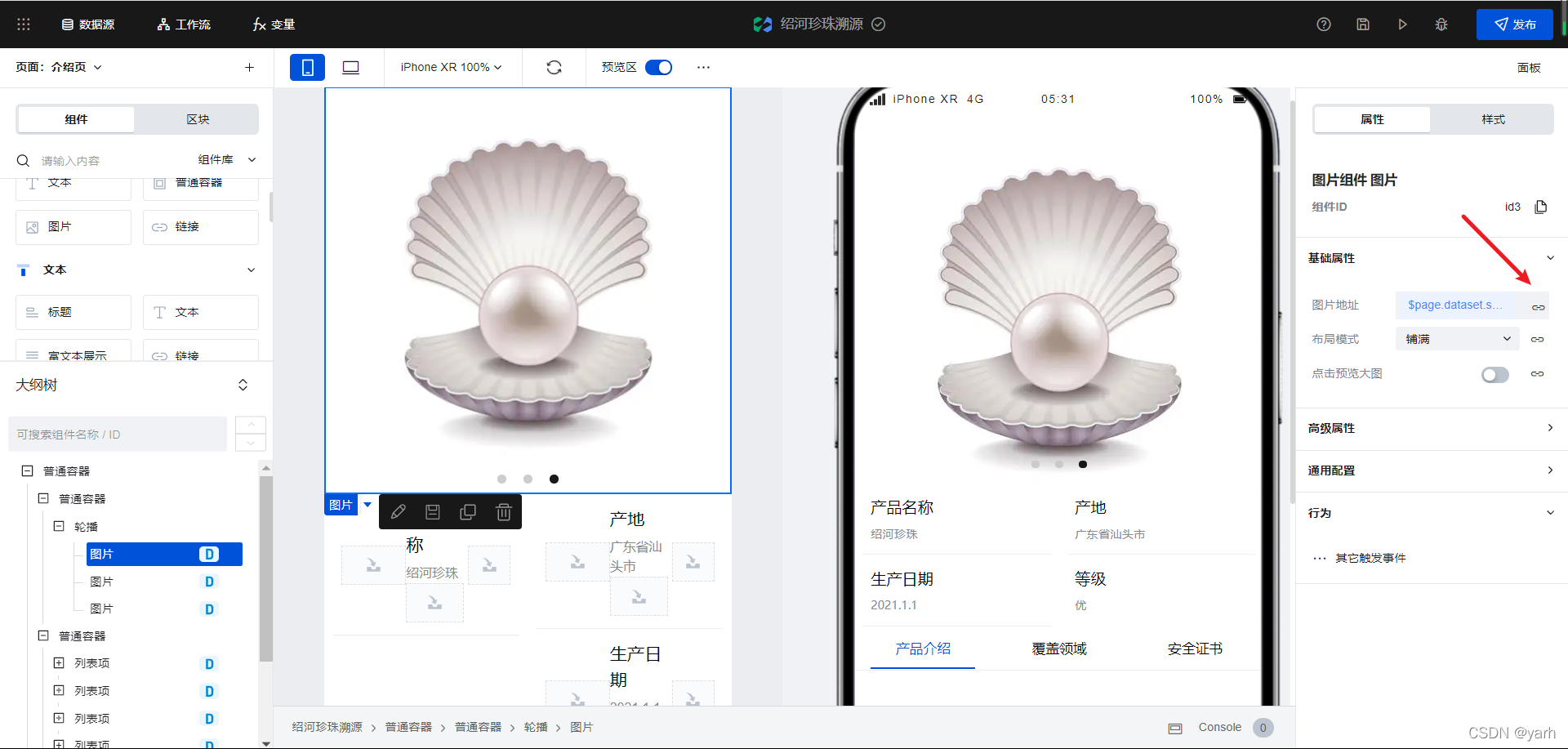
Task: Switch to the 样式 style tab
Action: 1493,119
